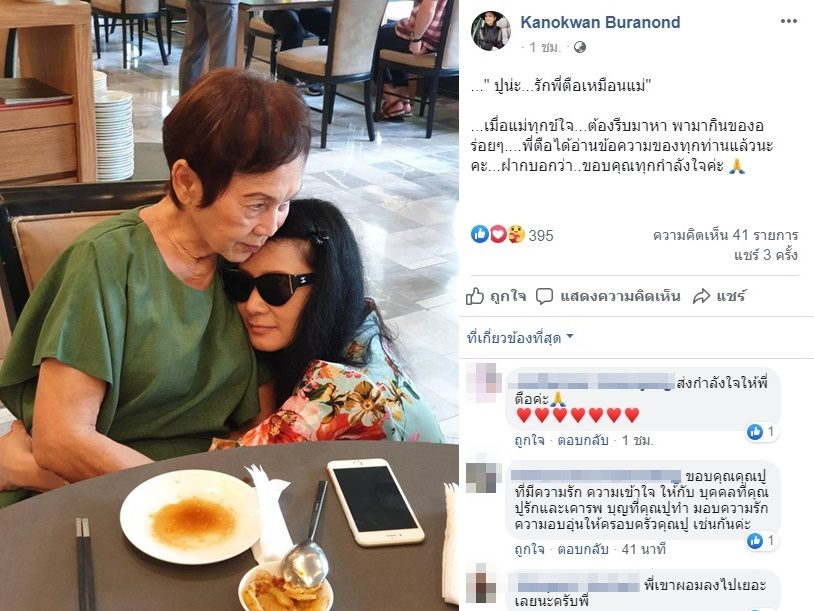Open the post photo of two women hugging
814x611 pixels.
(229, 305)
